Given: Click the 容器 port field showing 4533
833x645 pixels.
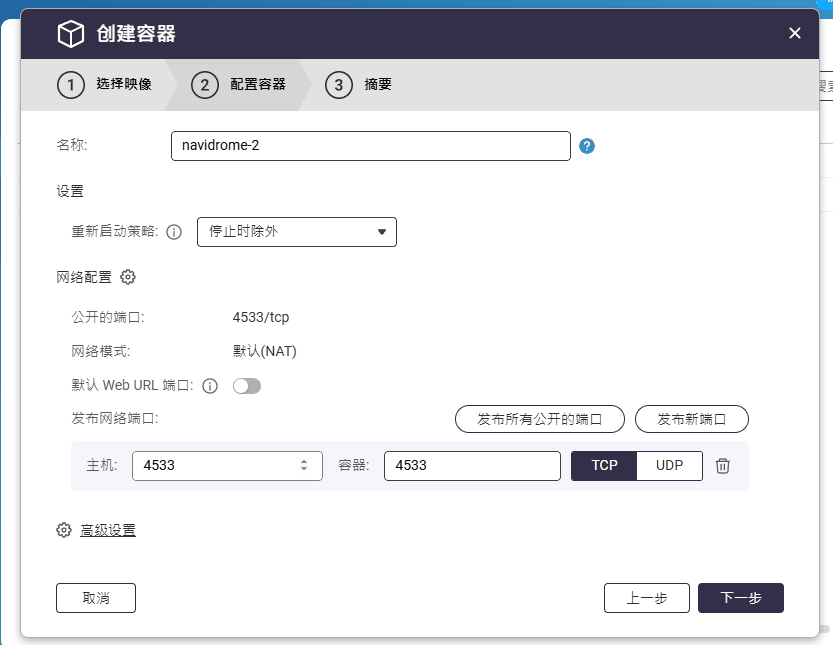Looking at the screenshot, I should [x=472, y=466].
